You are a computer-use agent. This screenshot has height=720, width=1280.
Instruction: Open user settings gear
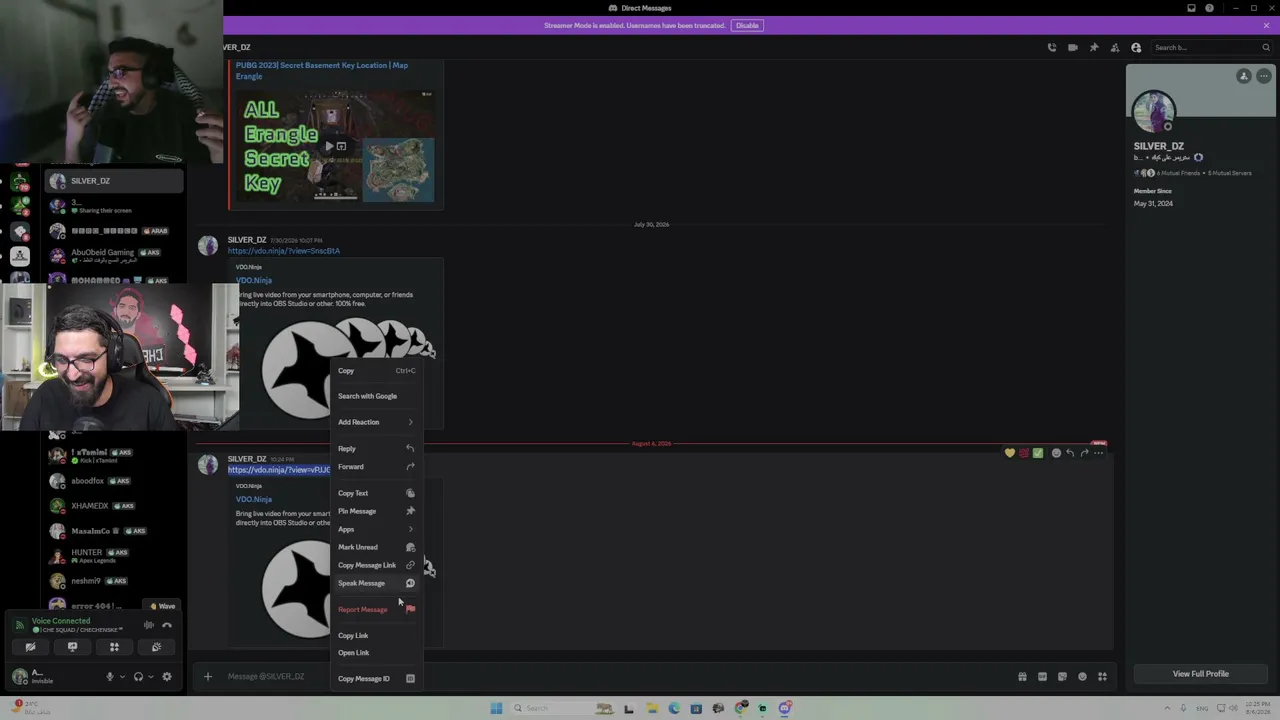coord(167,677)
